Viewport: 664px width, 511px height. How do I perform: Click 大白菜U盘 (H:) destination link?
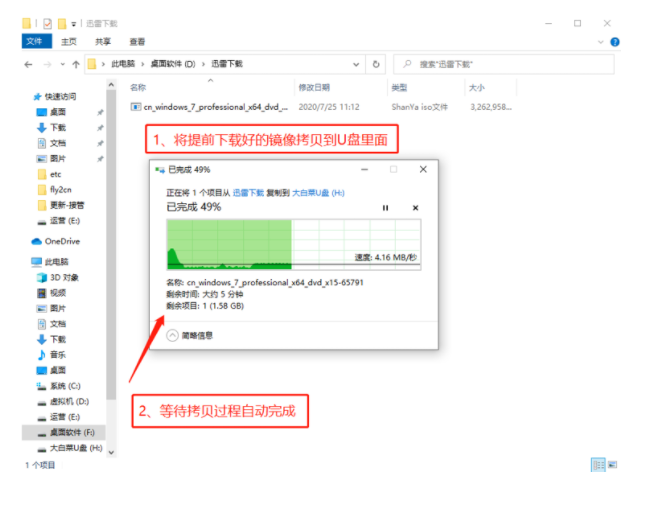(x=318, y=193)
